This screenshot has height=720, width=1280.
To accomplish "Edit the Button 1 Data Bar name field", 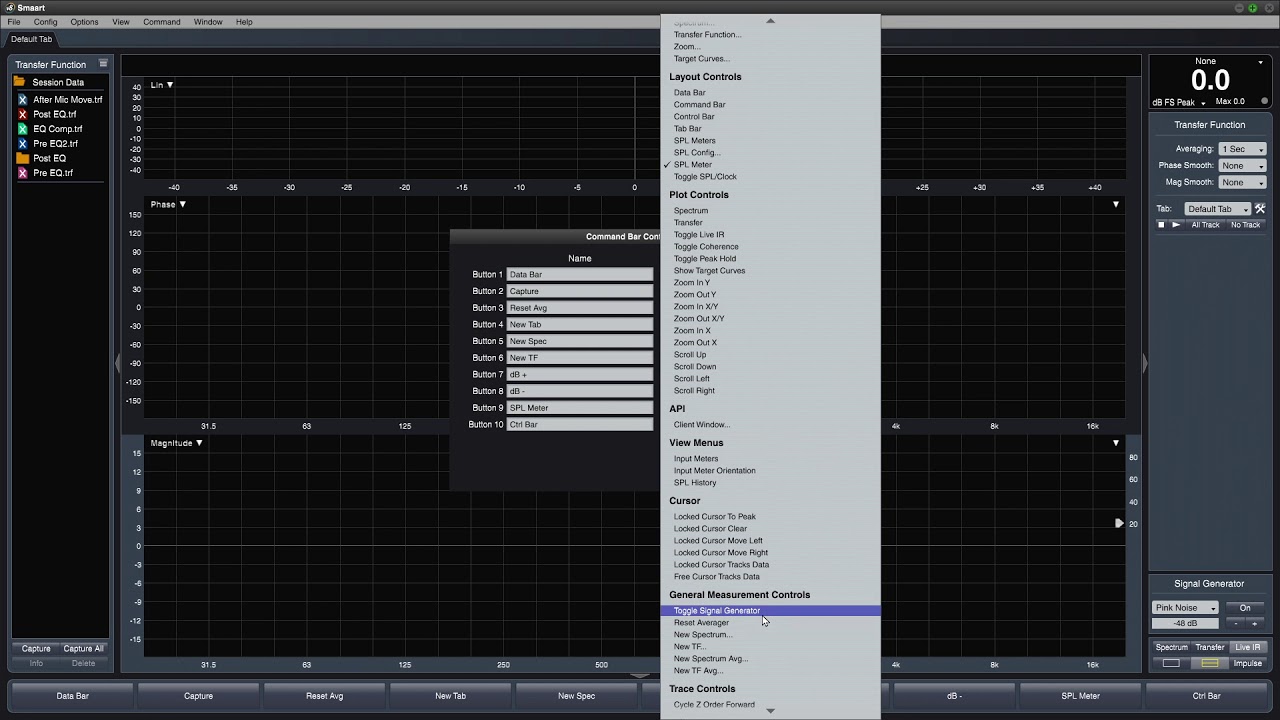I will [580, 275].
